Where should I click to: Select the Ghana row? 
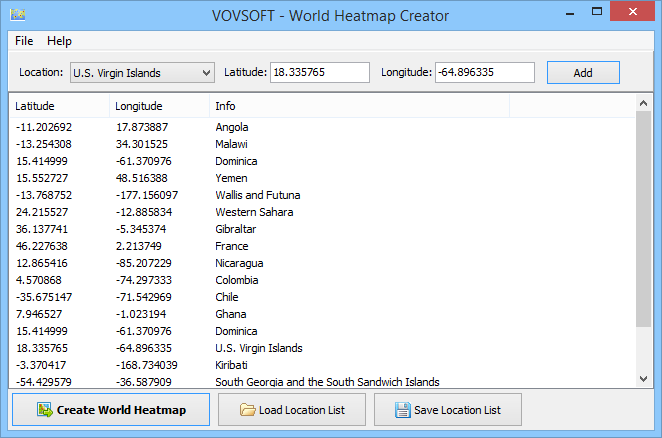pos(322,314)
